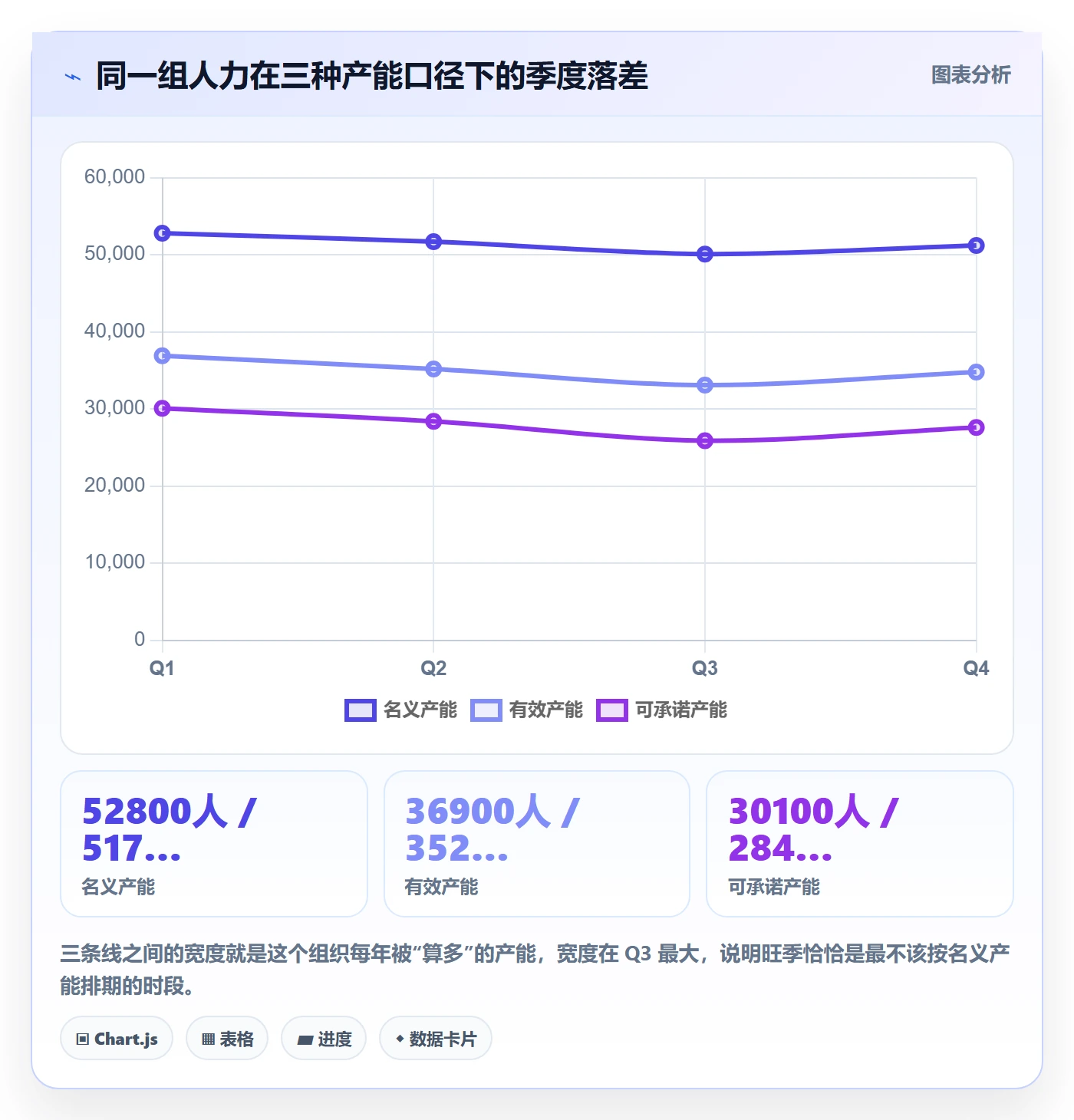Viewport: 1074px width, 1120px height.
Task: Click the description paragraph starting 三条线之间的宽度
Action: [x=535, y=970]
